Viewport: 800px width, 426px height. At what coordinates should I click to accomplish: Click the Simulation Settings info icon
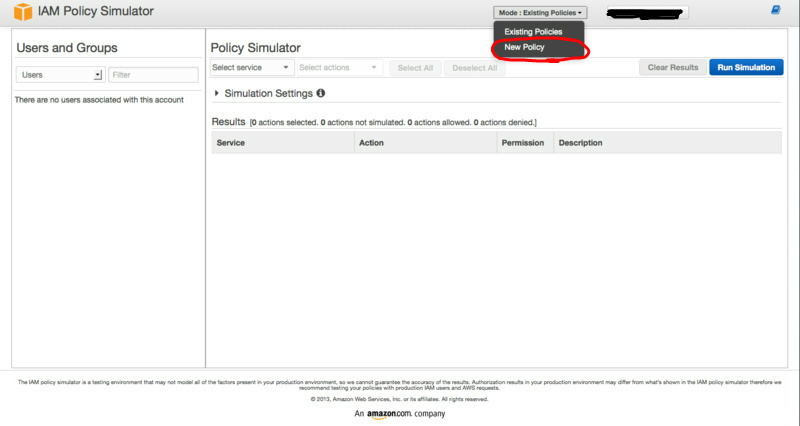point(320,93)
